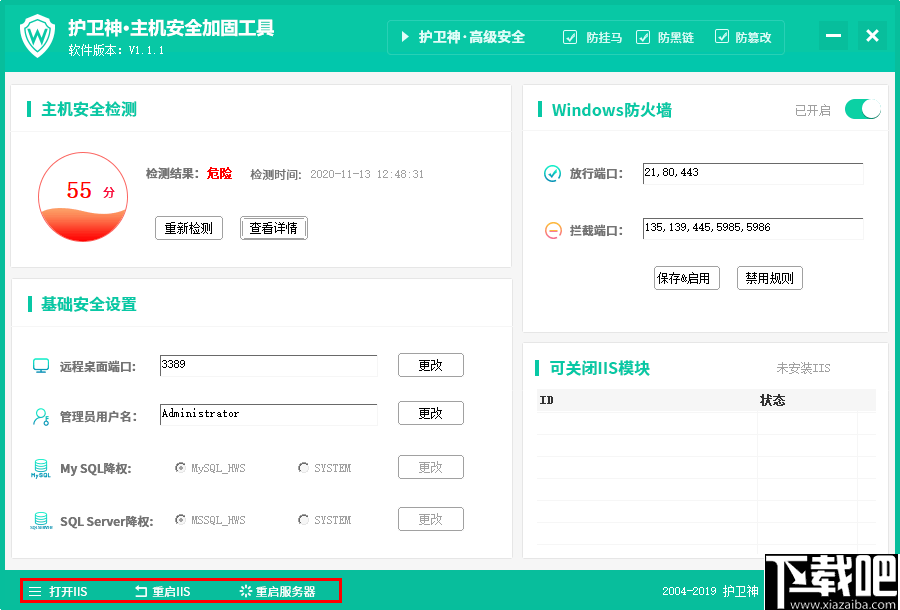
Task: Click the 重新检测 button
Action: point(188,227)
